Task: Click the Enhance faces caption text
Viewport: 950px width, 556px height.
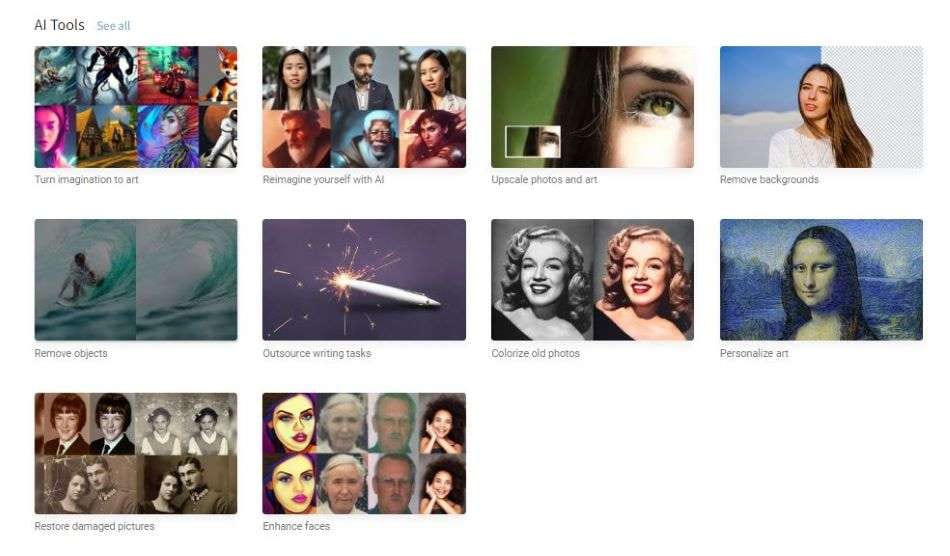Action: pyautogui.click(x=296, y=526)
